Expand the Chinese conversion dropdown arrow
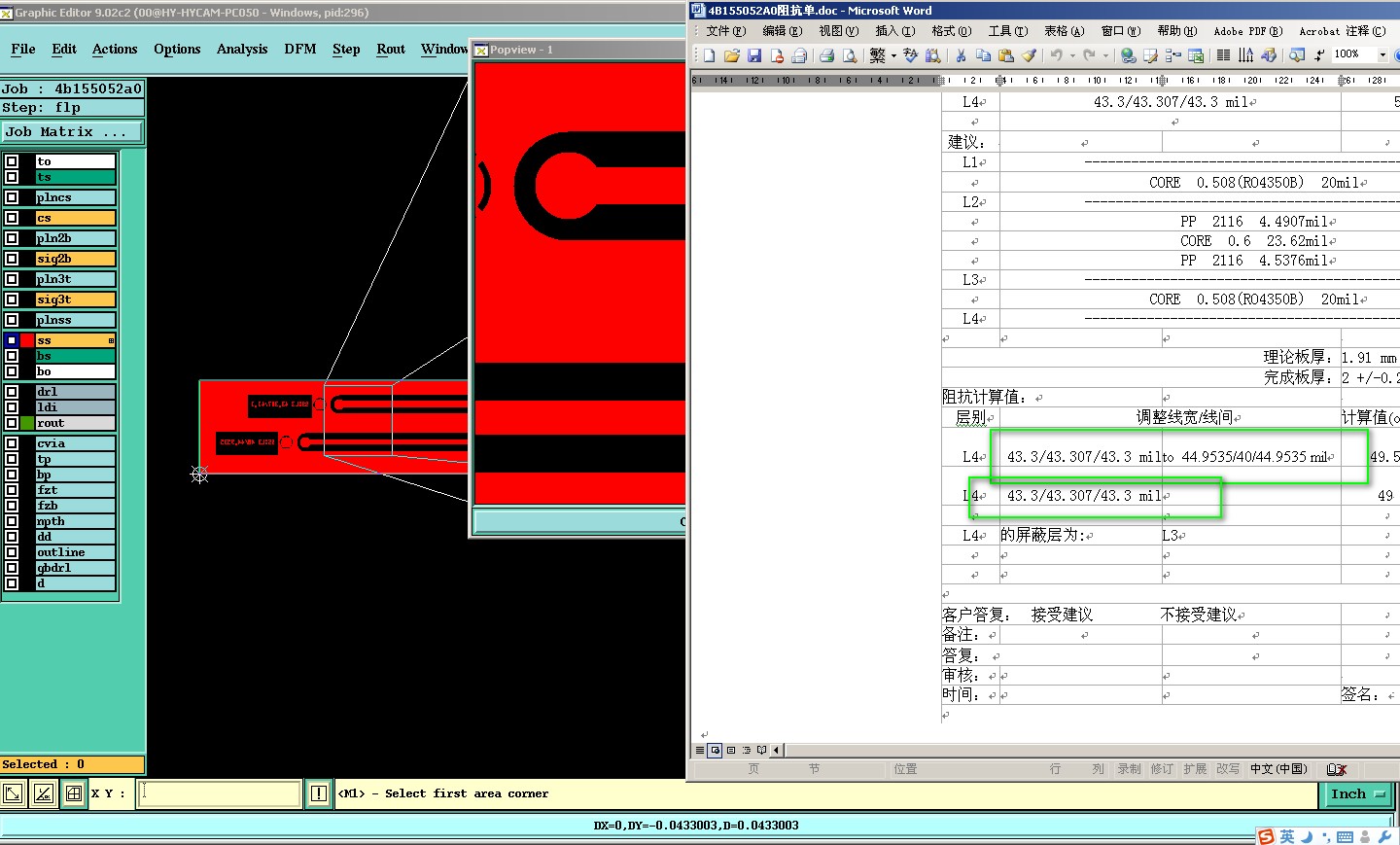The width and height of the screenshot is (1400, 845). click(893, 55)
